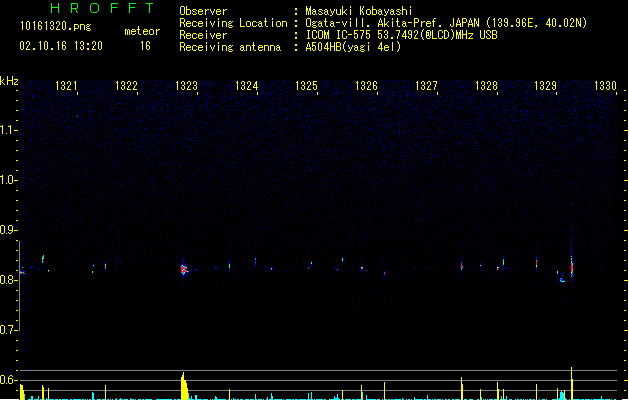Click the 1.0 kHz axis label
This screenshot has height=400, width=629.
coord(8,180)
